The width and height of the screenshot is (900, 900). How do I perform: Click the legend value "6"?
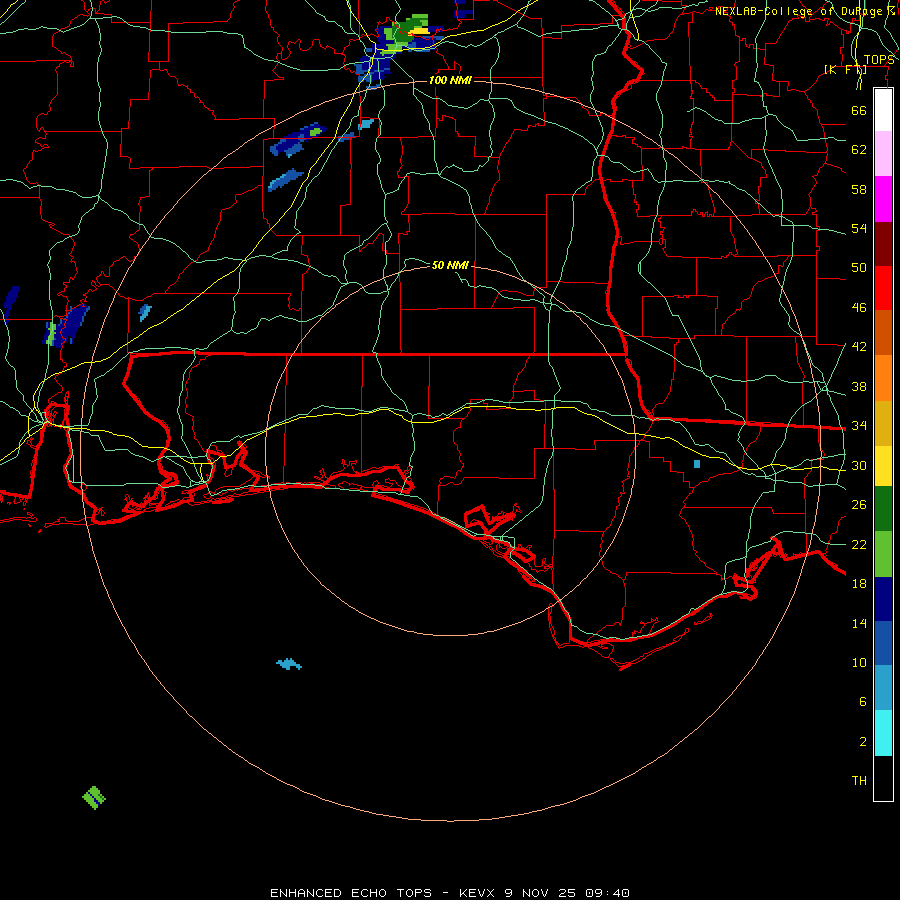coord(862,701)
